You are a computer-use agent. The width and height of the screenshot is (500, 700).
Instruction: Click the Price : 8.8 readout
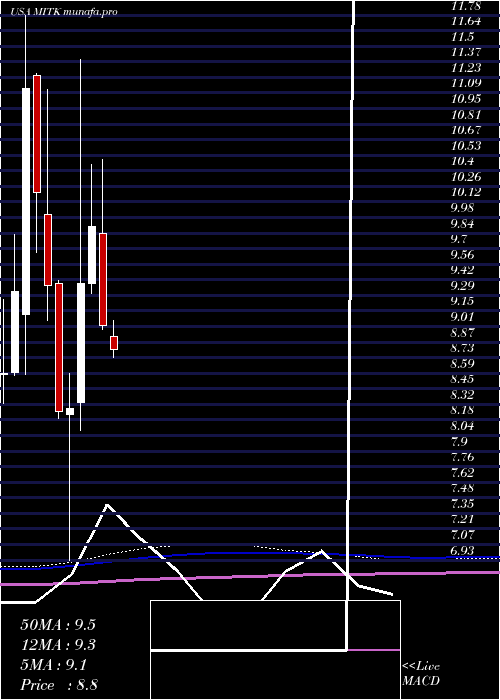coord(59,685)
